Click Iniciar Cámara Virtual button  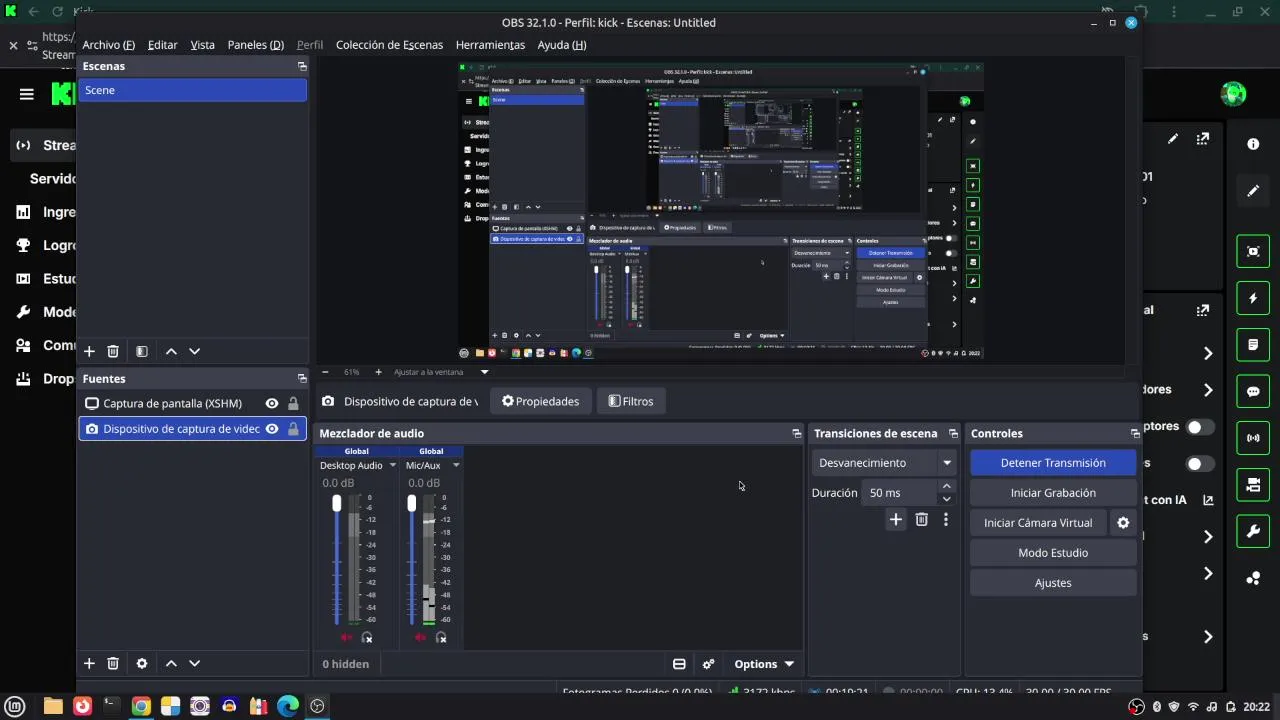pos(1038,523)
